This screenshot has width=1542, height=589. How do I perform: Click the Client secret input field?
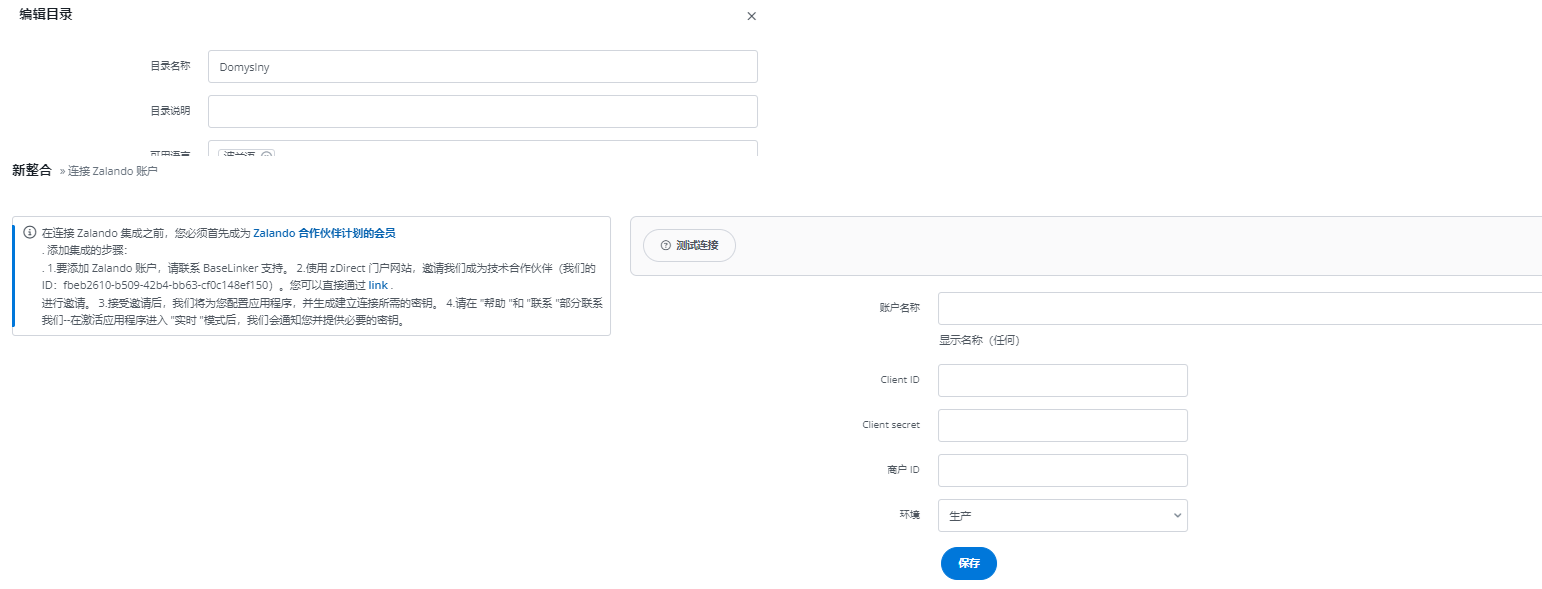point(1063,425)
